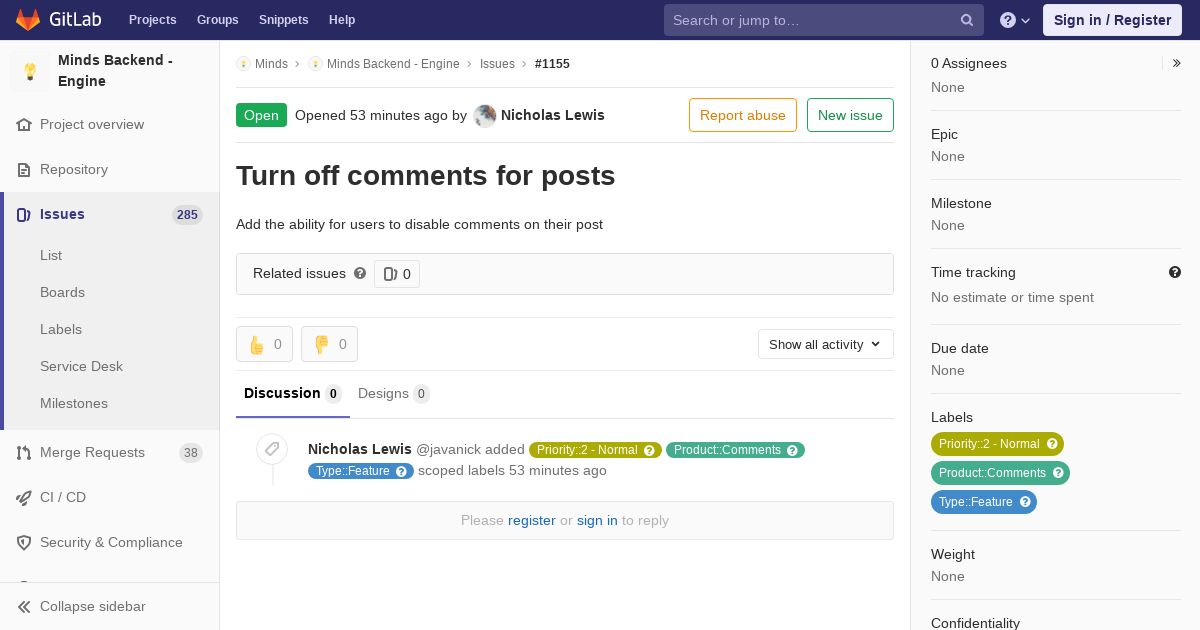Click the Report abuse button
Image resolution: width=1200 pixels, height=630 pixels.
click(743, 115)
